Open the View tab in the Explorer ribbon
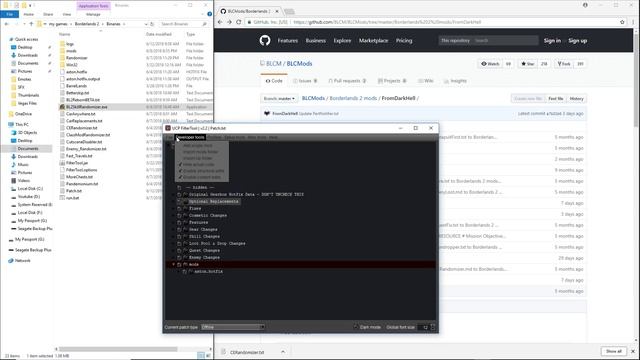The width and height of the screenshot is (640, 360). tap(67, 14)
